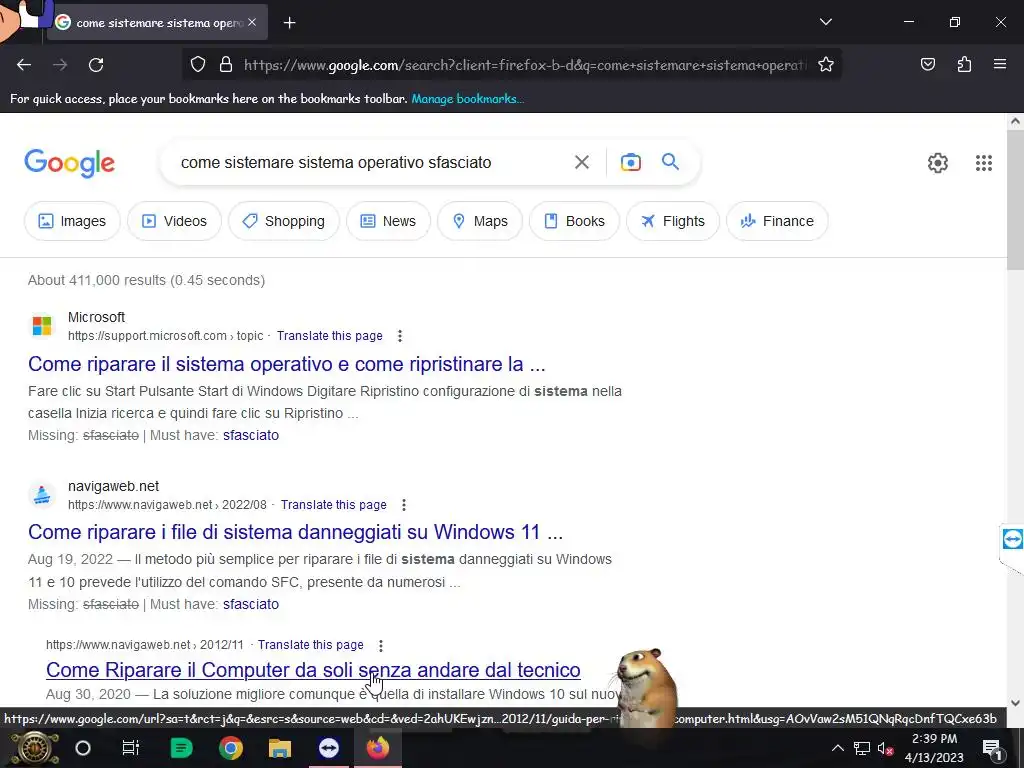
Task: Save page to Pocket
Action: point(928,64)
